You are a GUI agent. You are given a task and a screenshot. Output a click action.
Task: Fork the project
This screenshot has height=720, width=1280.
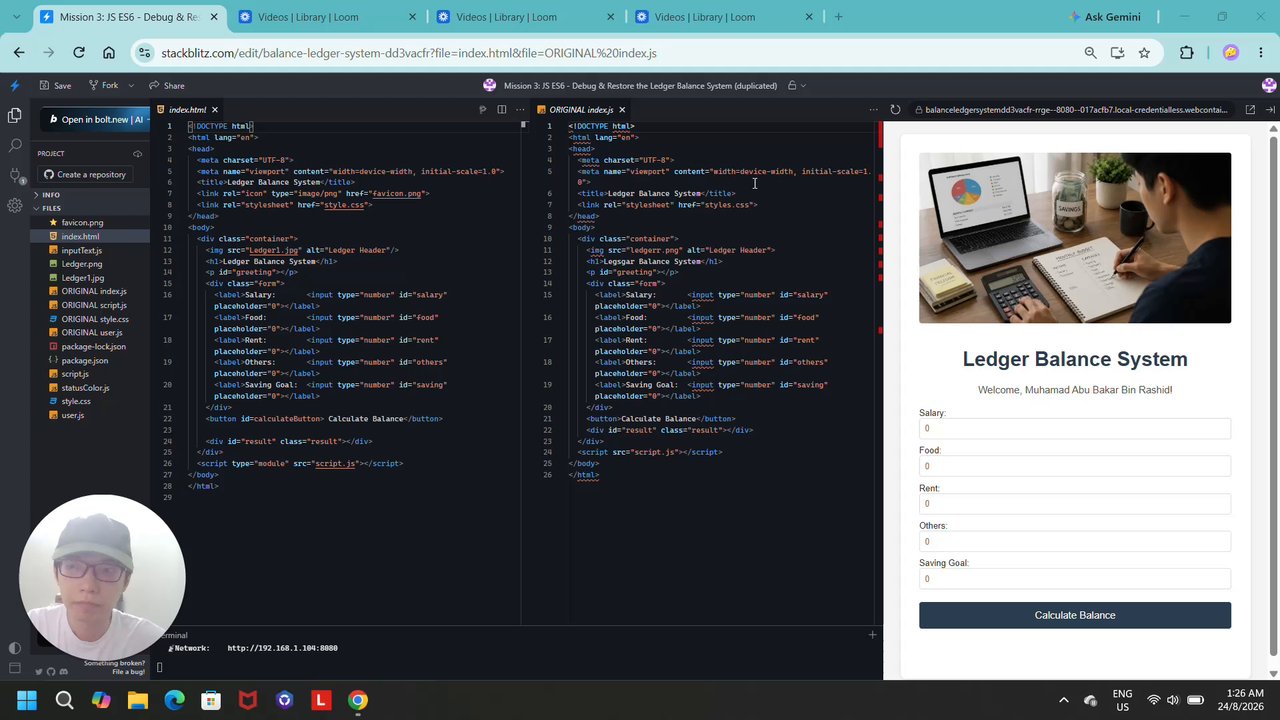coord(103,85)
